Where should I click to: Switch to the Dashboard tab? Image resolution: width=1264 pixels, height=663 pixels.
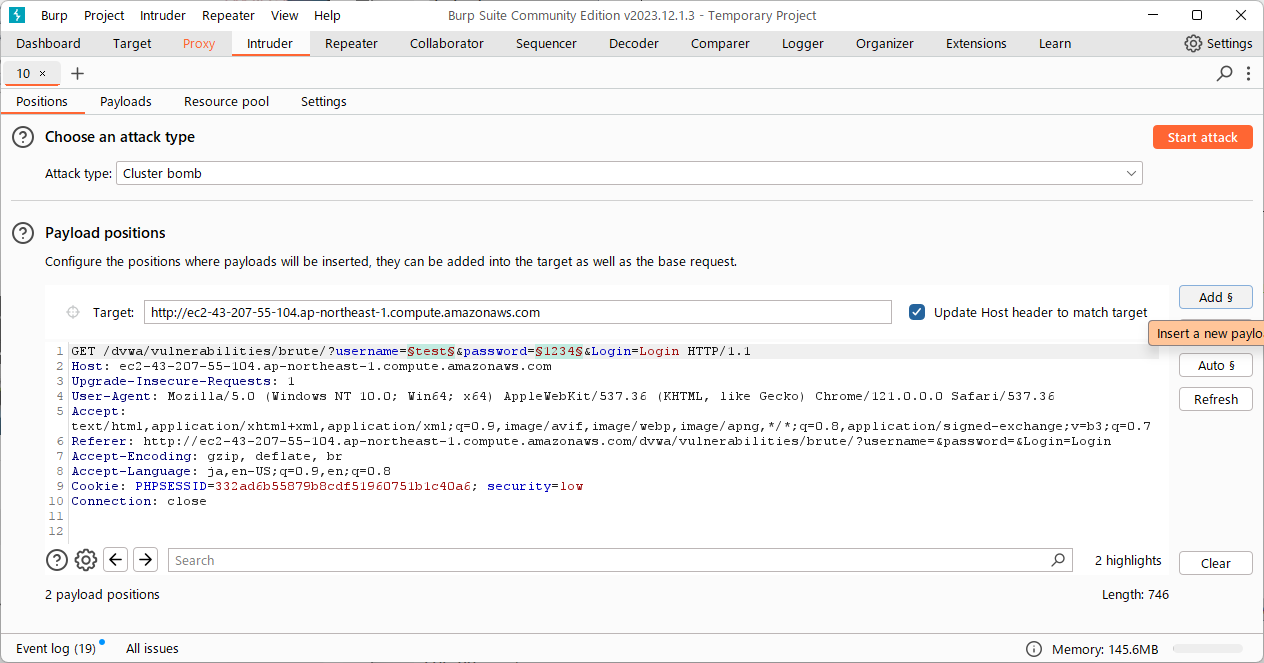coord(48,44)
